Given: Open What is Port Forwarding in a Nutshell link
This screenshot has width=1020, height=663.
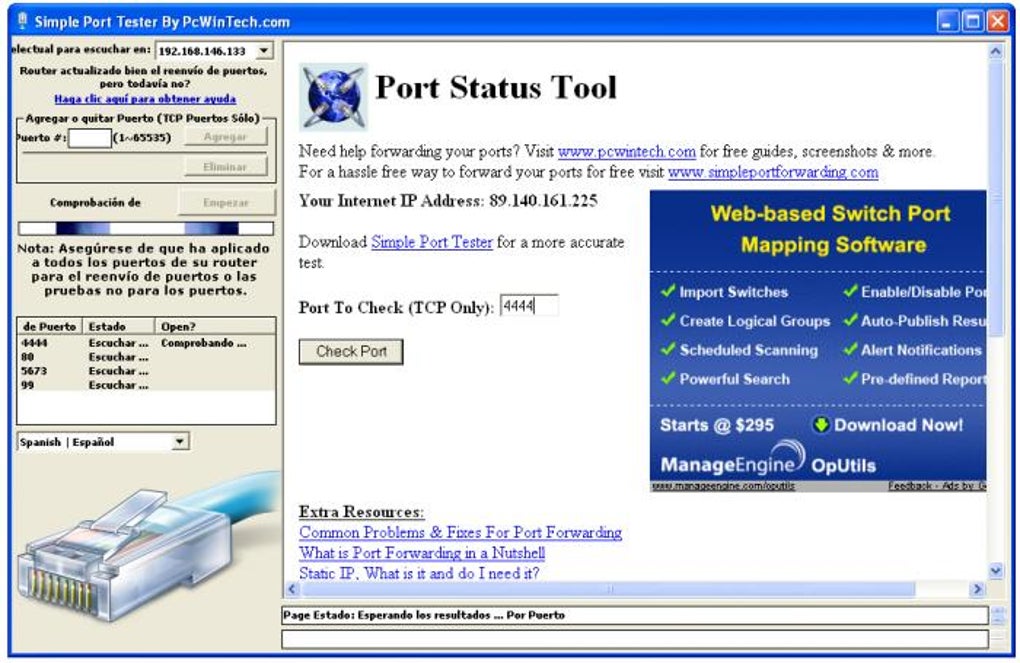Looking at the screenshot, I should coord(422,553).
